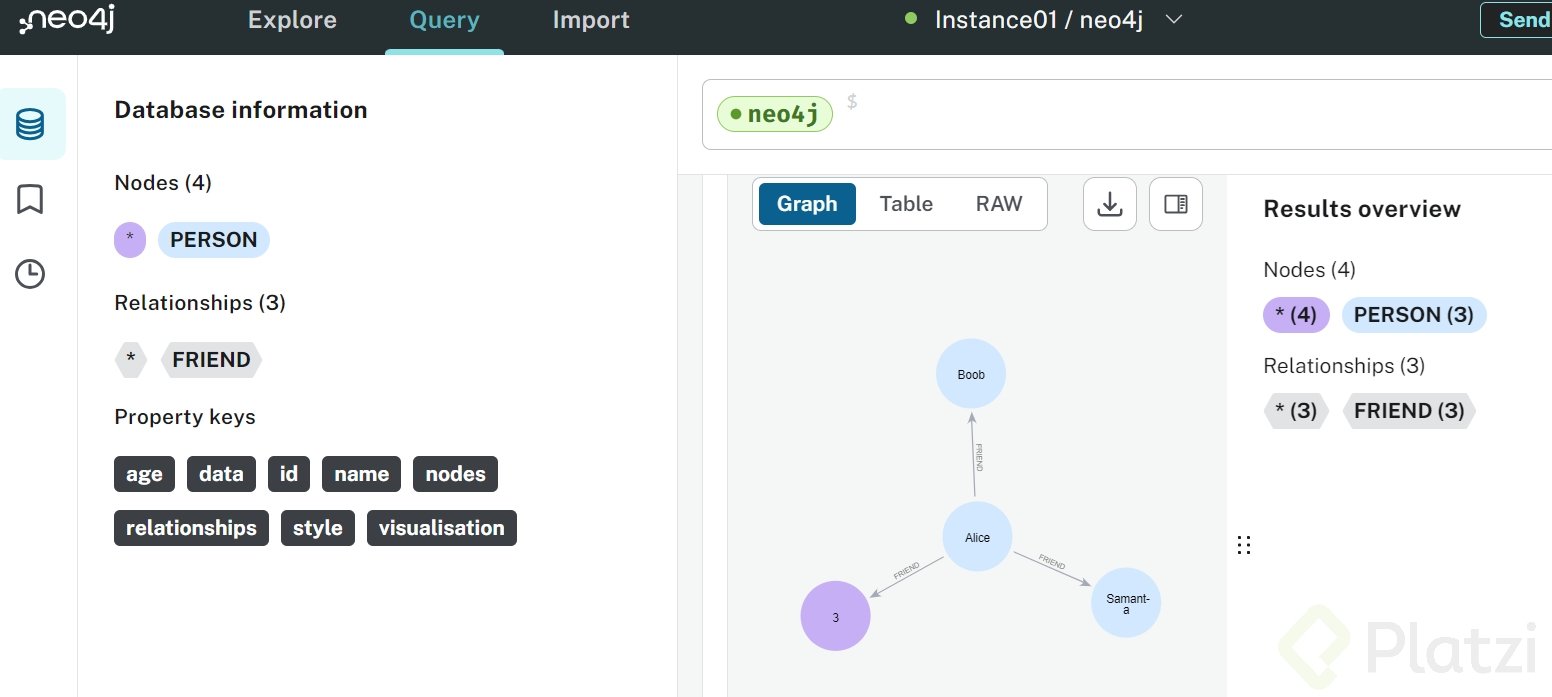Open the Import tab
This screenshot has width=1552, height=697.
(591, 20)
